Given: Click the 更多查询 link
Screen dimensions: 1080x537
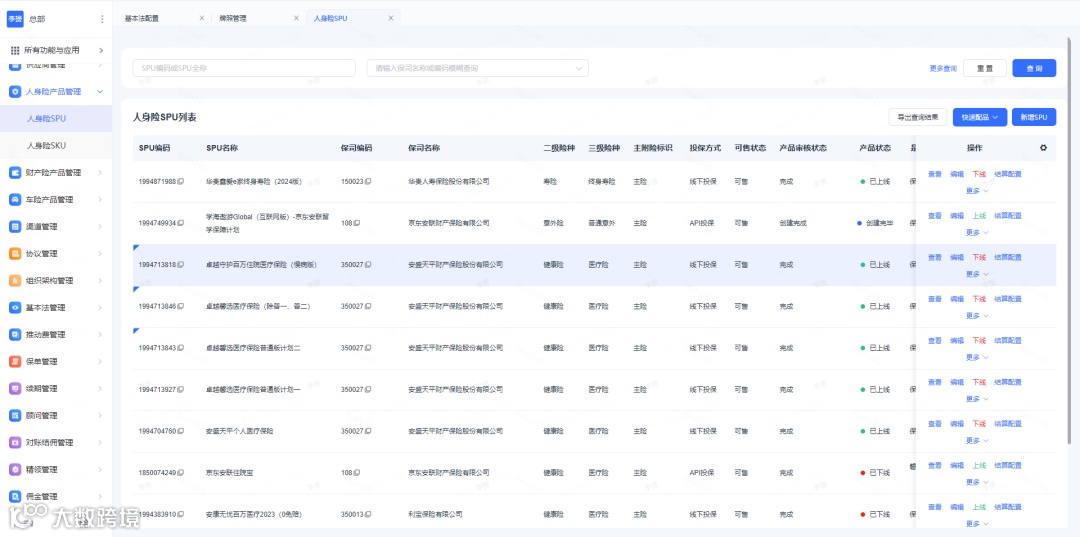Looking at the screenshot, I should click(x=943, y=68).
